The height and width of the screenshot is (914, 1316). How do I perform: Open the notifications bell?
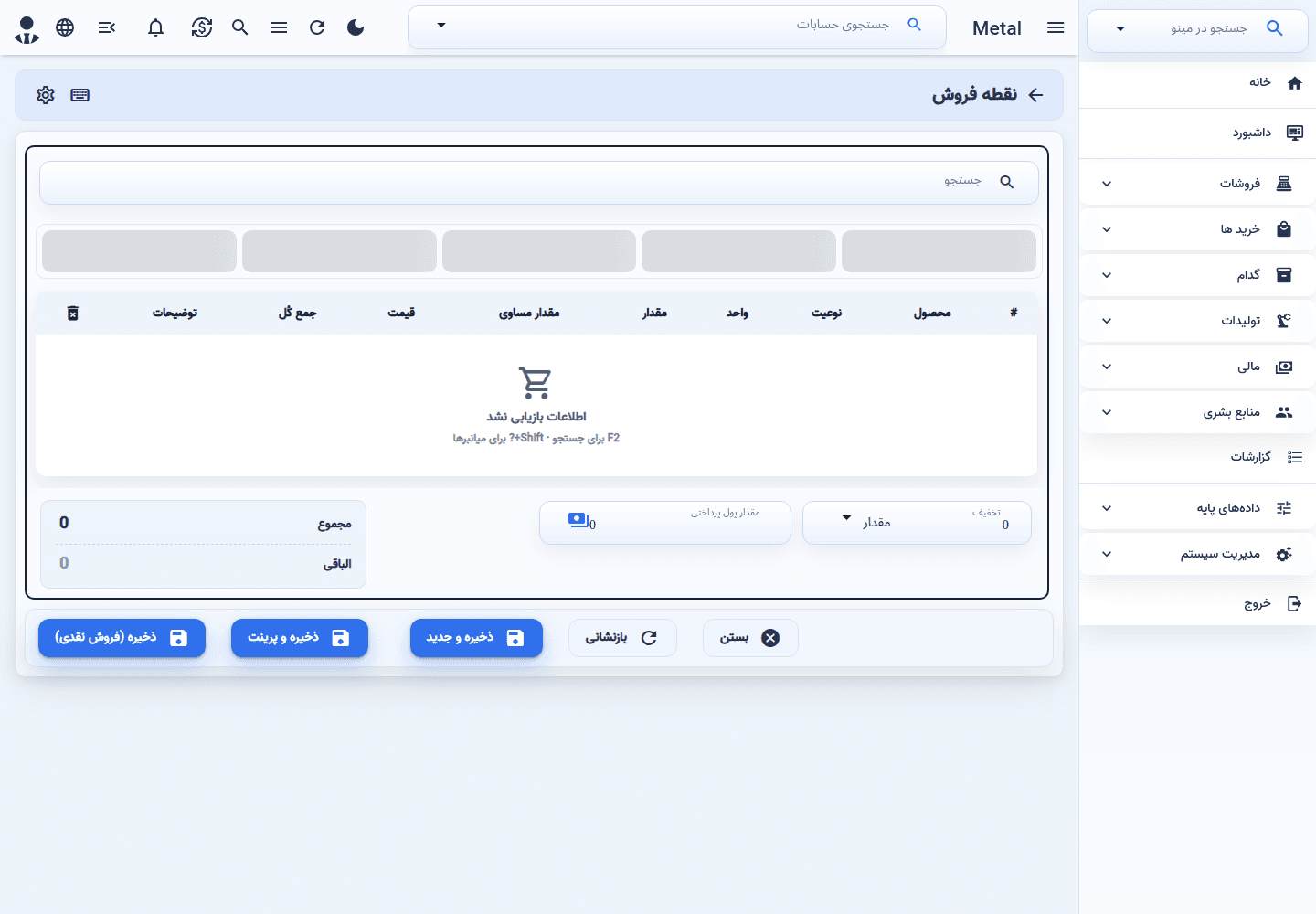[x=156, y=27]
